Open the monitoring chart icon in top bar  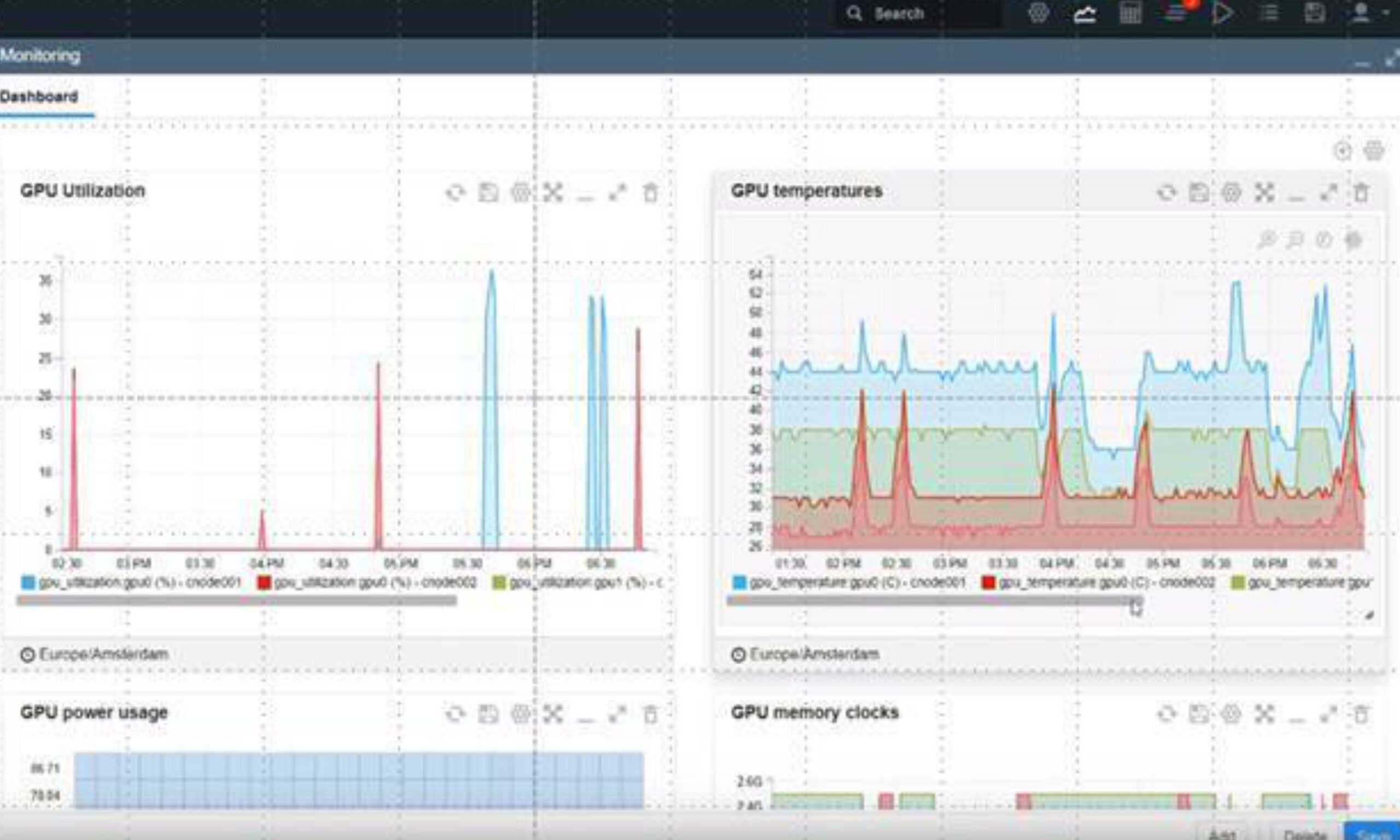1084,14
